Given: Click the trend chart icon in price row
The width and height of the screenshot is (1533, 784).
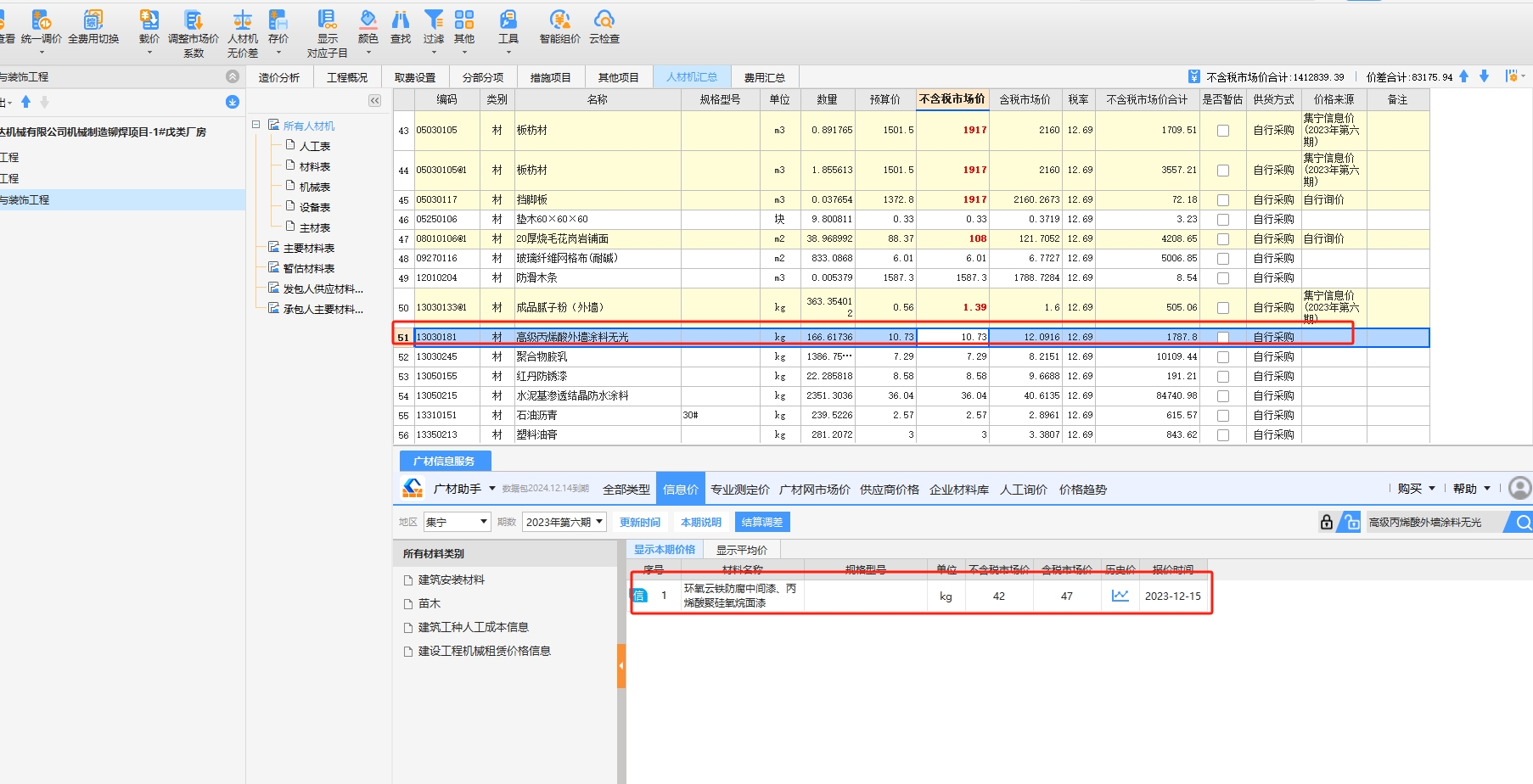Looking at the screenshot, I should [1120, 596].
